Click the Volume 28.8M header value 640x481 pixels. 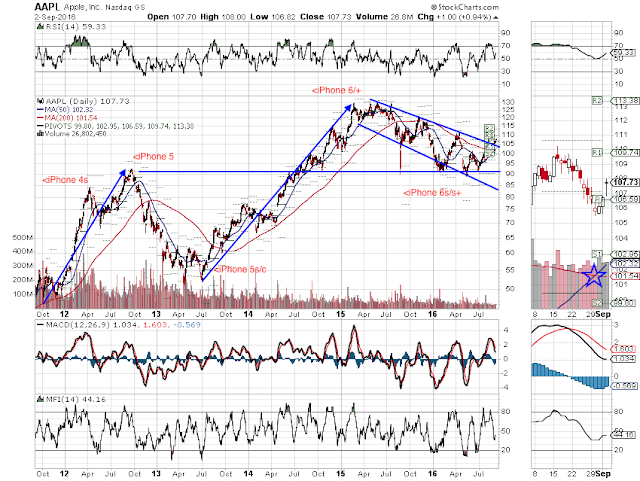click(384, 17)
